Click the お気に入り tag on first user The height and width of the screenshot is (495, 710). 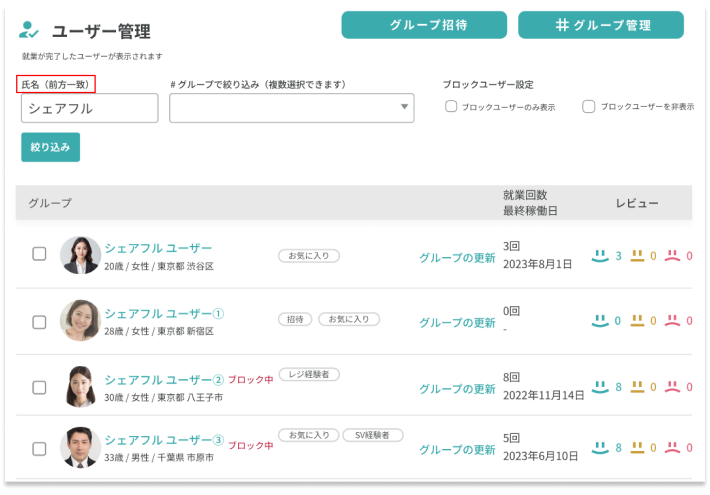(x=308, y=256)
